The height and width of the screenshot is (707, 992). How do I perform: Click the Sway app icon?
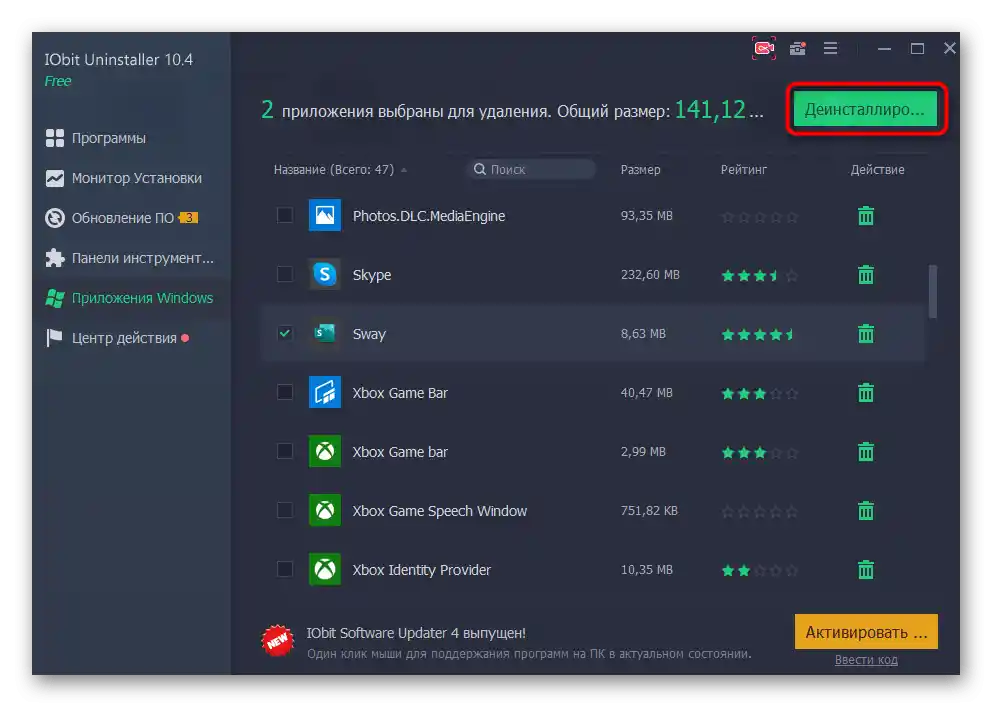[x=325, y=333]
